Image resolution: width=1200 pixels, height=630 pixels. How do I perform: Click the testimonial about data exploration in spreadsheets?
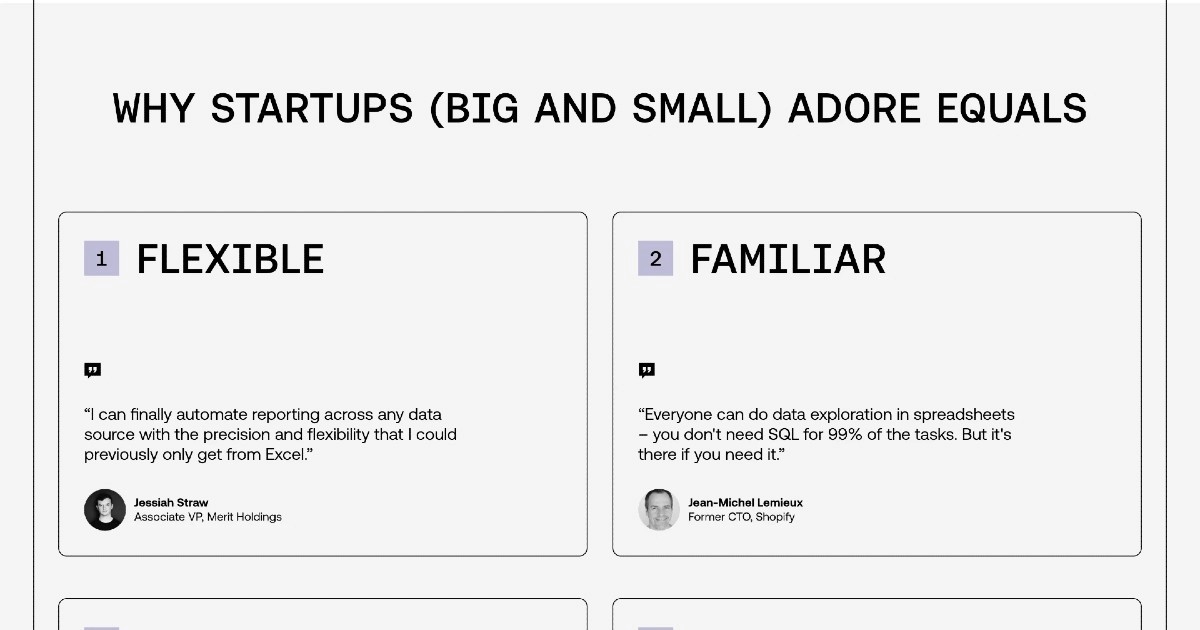tap(826, 434)
